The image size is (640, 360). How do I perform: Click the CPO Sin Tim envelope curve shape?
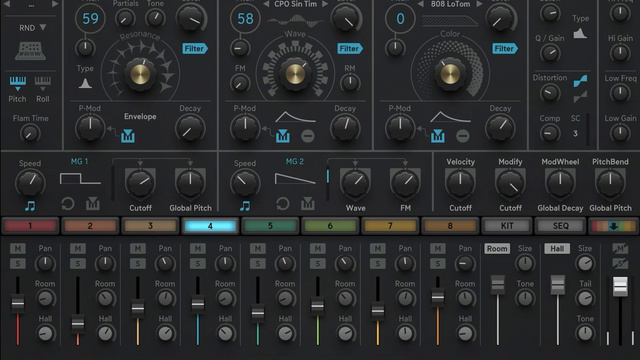pos(295,118)
